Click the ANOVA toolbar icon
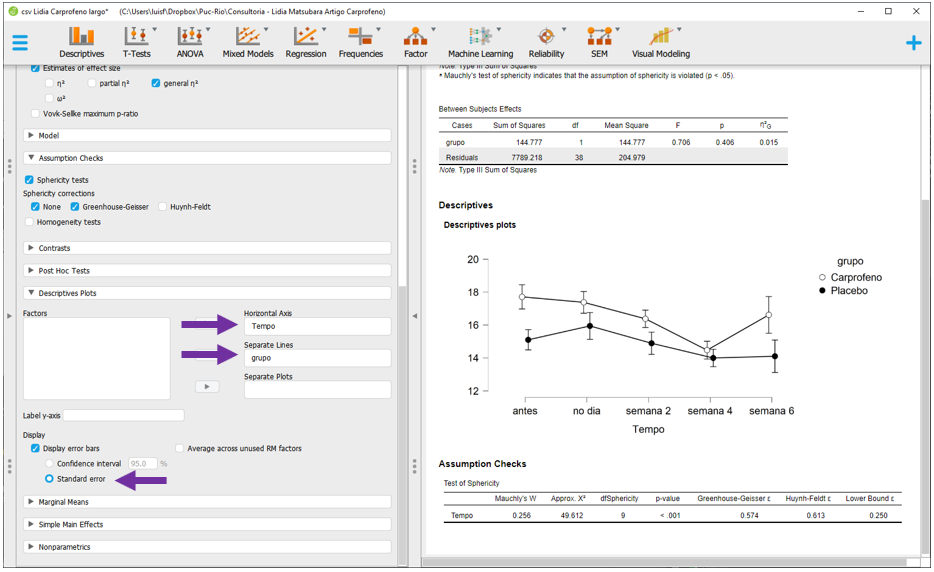 point(190,41)
